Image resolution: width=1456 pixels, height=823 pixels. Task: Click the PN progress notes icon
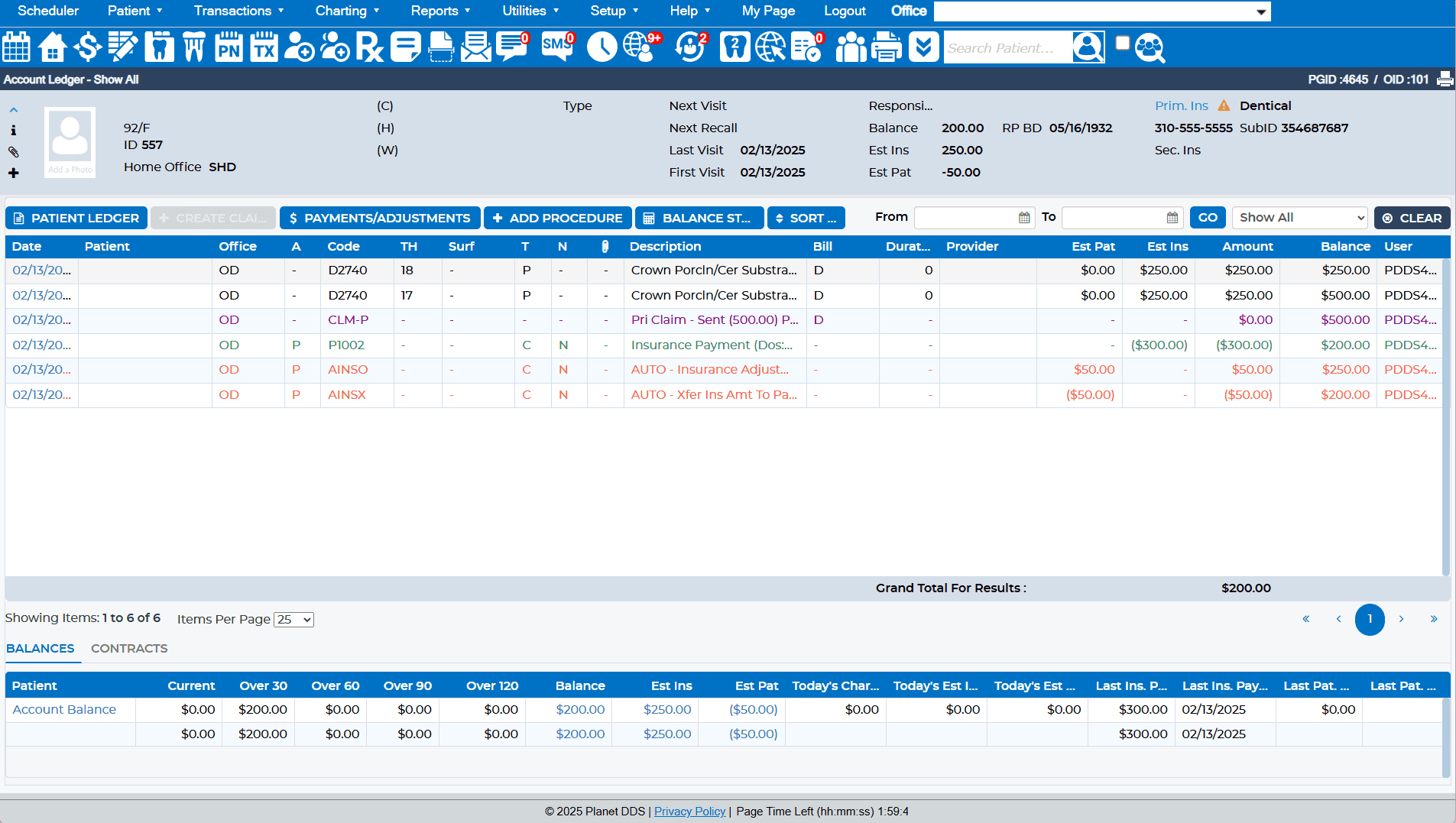tap(229, 47)
